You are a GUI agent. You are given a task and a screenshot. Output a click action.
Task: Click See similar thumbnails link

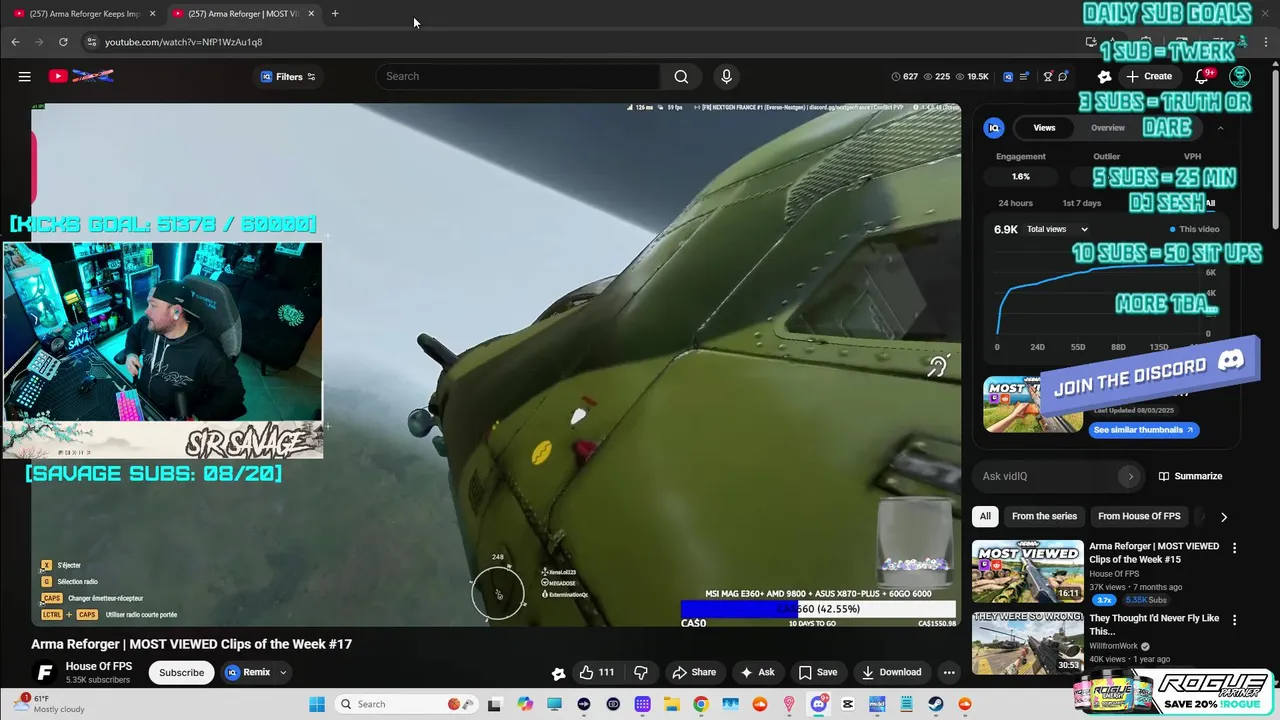point(1143,430)
